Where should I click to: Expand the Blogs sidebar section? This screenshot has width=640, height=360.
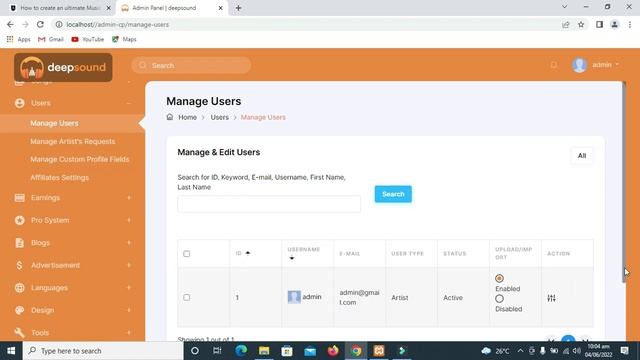tap(129, 243)
